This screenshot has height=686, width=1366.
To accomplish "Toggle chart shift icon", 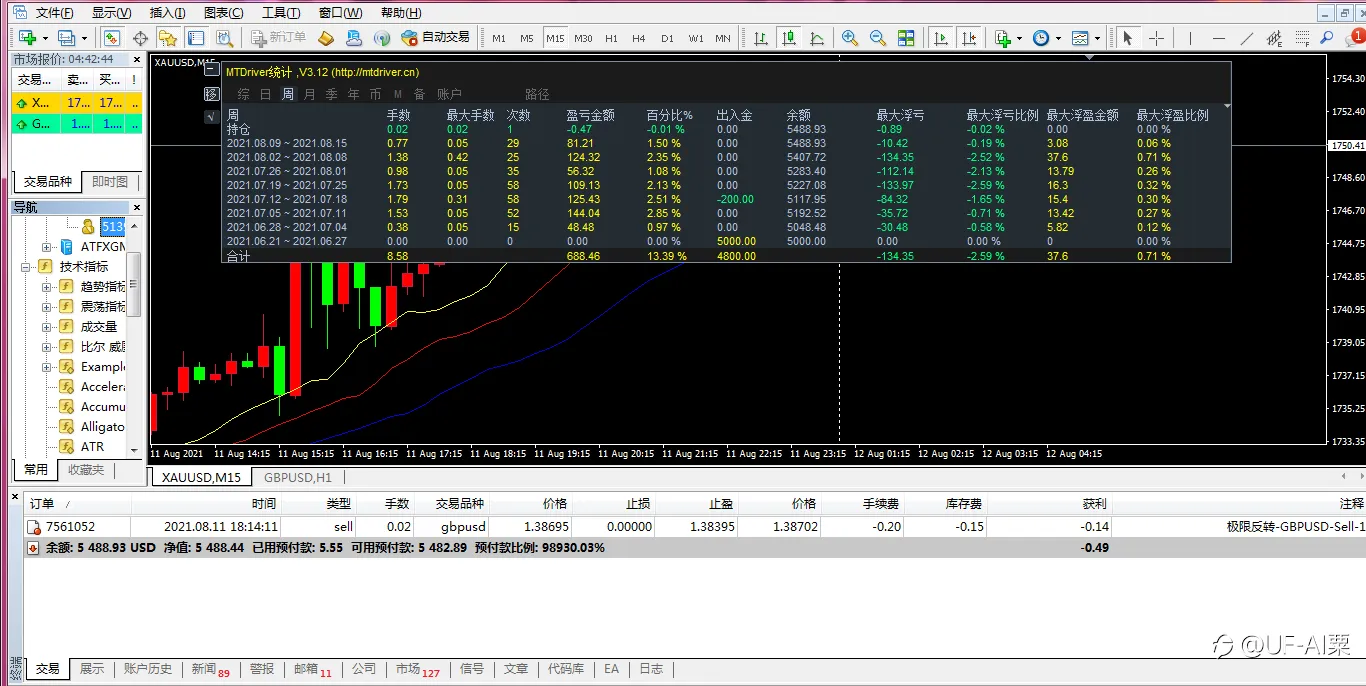I will click(968, 38).
